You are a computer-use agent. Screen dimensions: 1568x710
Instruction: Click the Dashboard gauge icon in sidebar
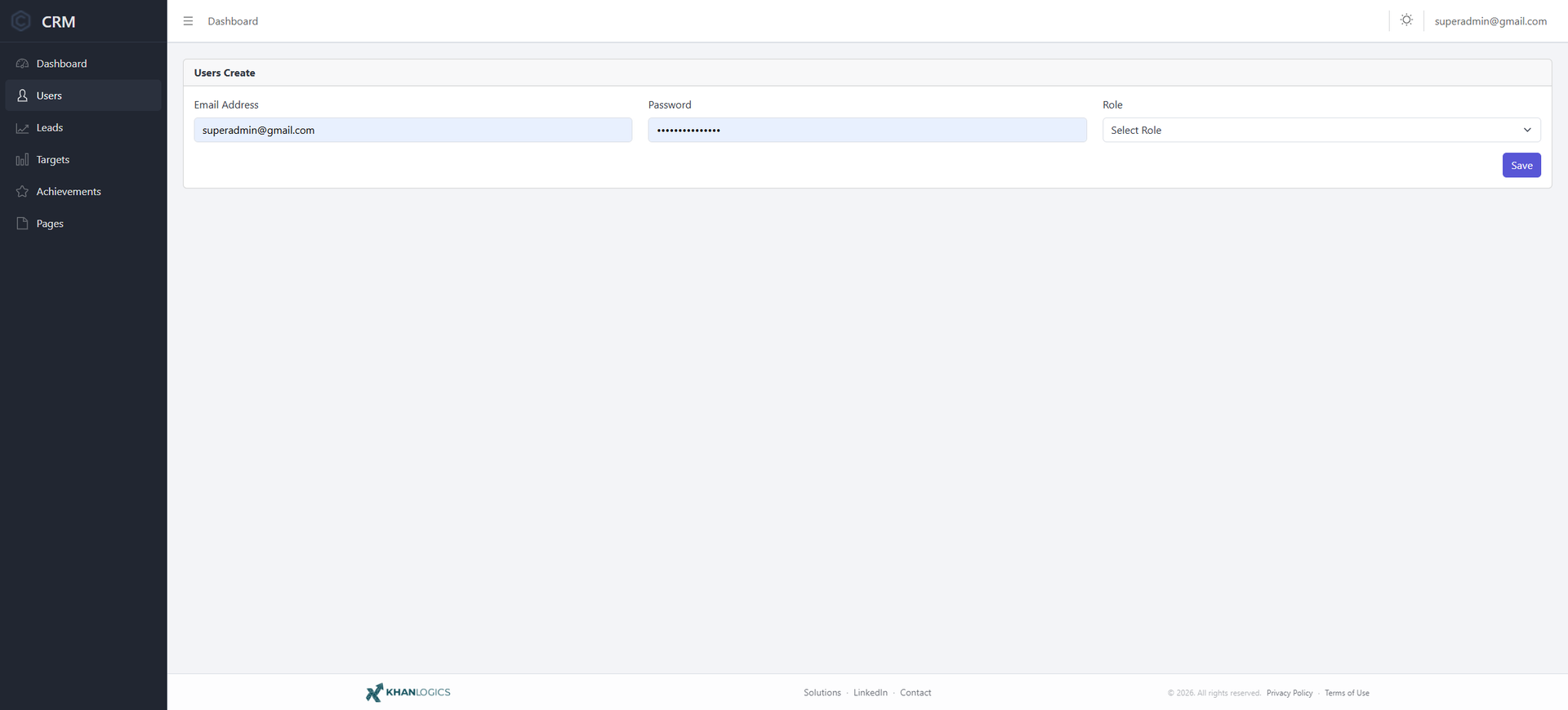[x=22, y=64]
